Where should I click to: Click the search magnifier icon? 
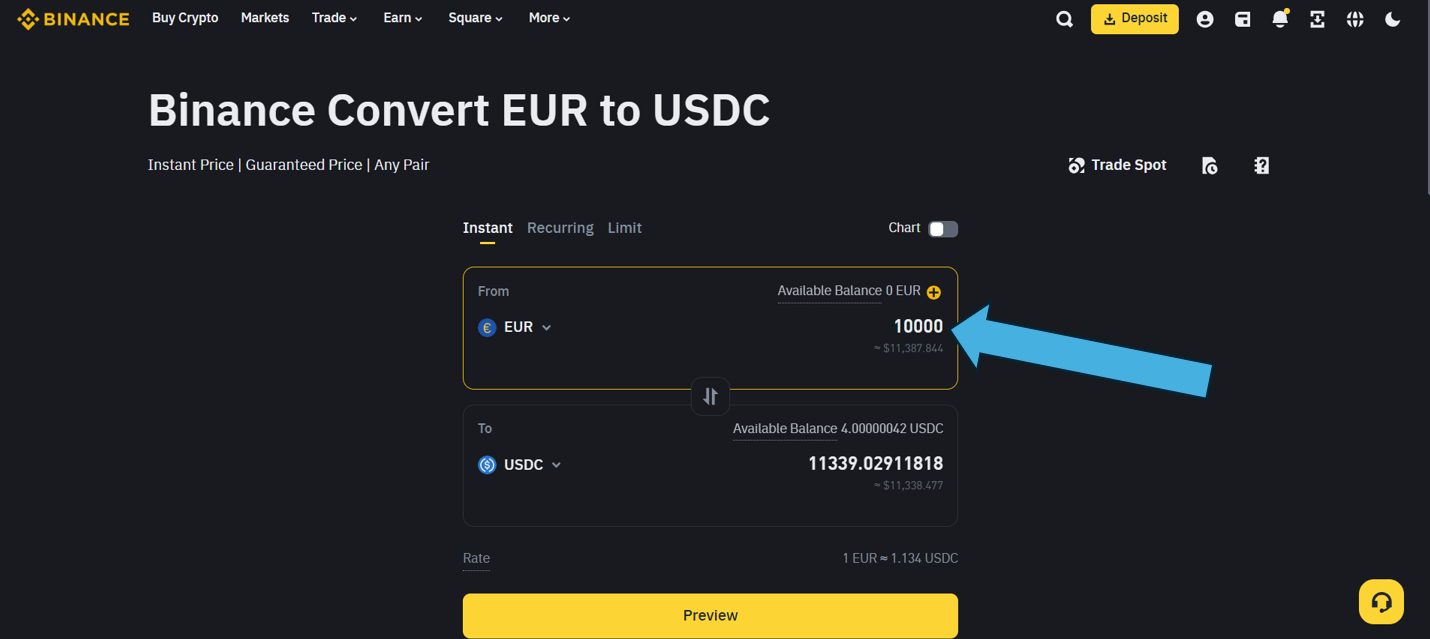pos(1064,19)
